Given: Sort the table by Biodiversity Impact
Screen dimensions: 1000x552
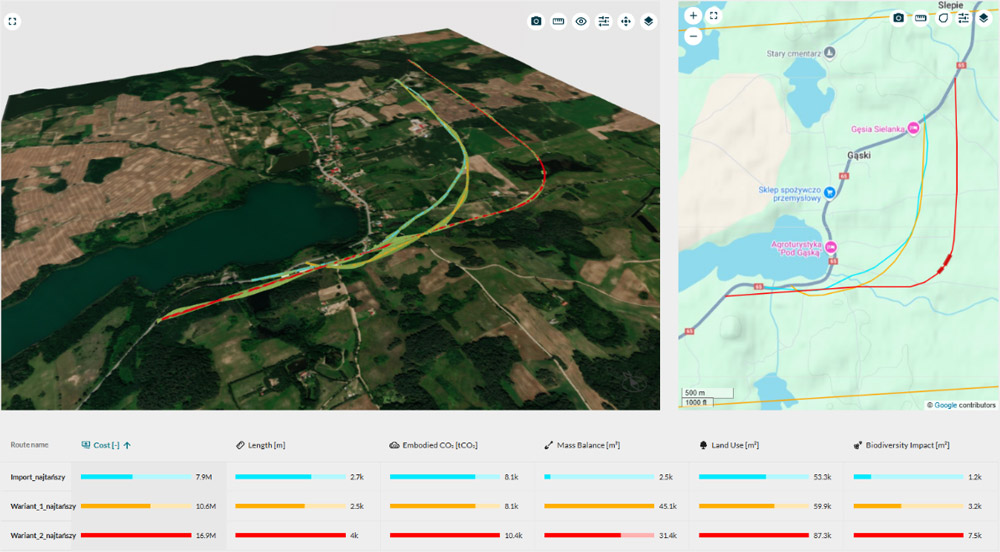Looking at the screenshot, I should (x=901, y=445).
